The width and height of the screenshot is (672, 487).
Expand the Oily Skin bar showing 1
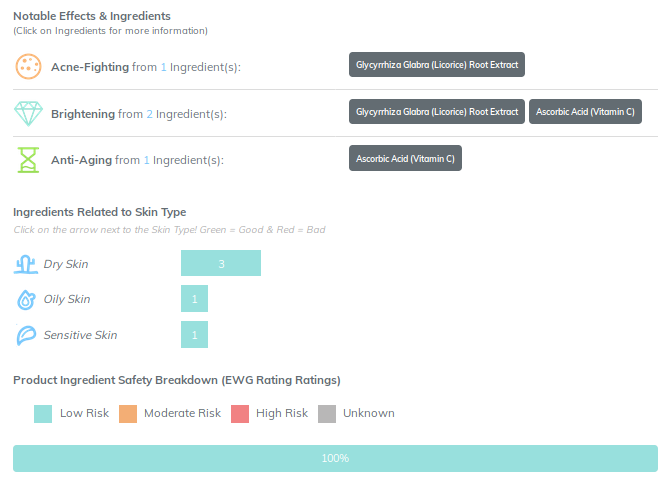194,298
